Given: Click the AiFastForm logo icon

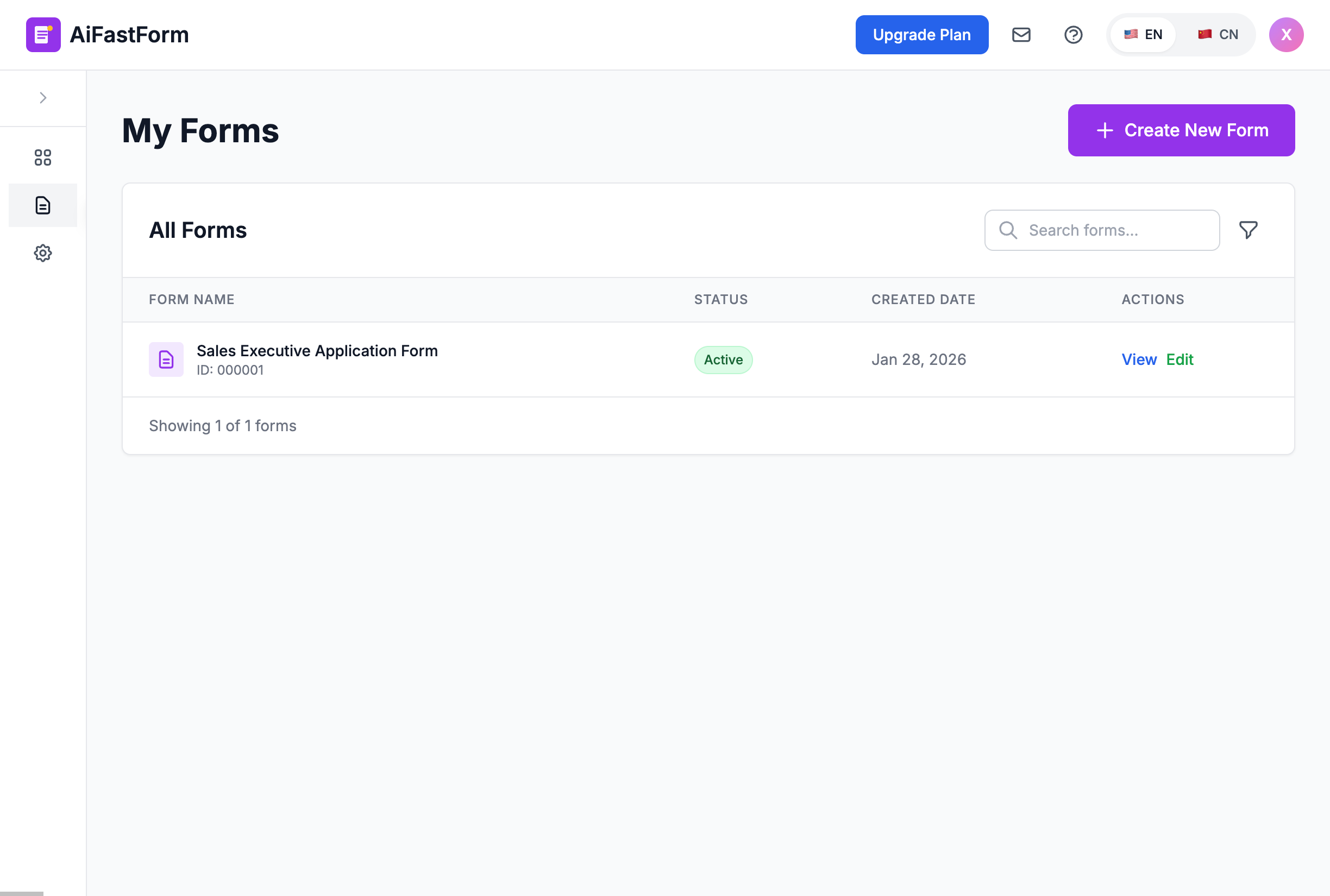Looking at the screenshot, I should coord(43,35).
